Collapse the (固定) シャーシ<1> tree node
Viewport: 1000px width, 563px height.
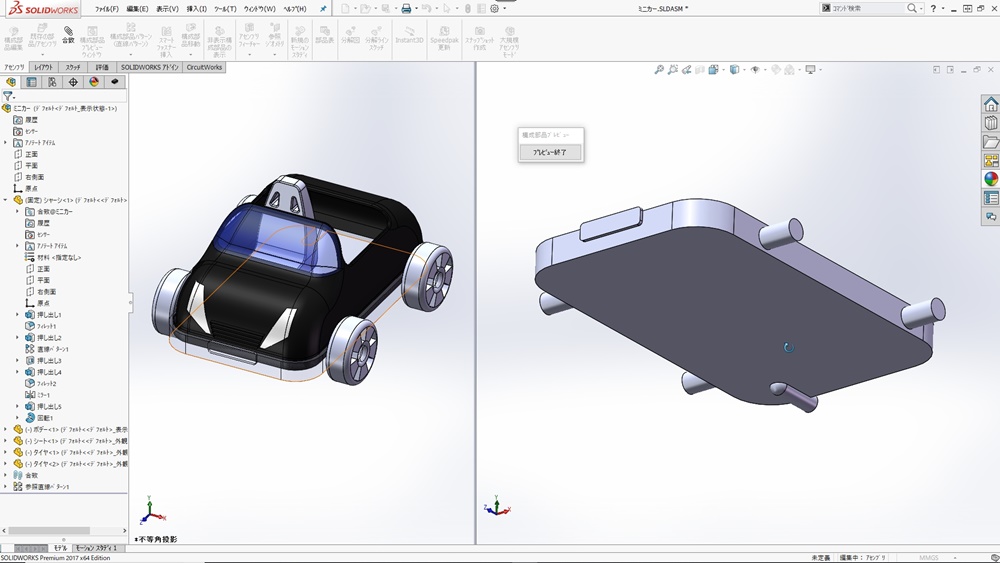coord(6,200)
